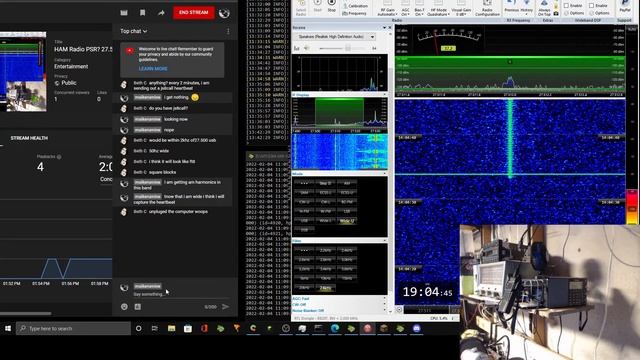Image resolution: width=640 pixels, height=360 pixels.
Task: Click the horizontal scrollbar under stream analytics
Action: pyautogui.click(x=26, y=313)
